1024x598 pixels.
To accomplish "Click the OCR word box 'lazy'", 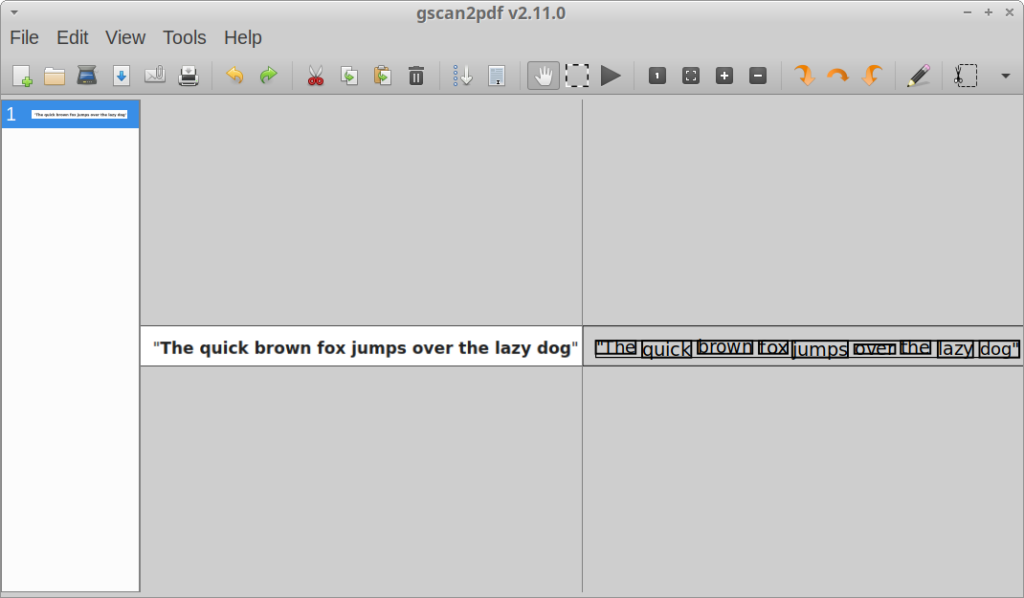I will click(955, 349).
